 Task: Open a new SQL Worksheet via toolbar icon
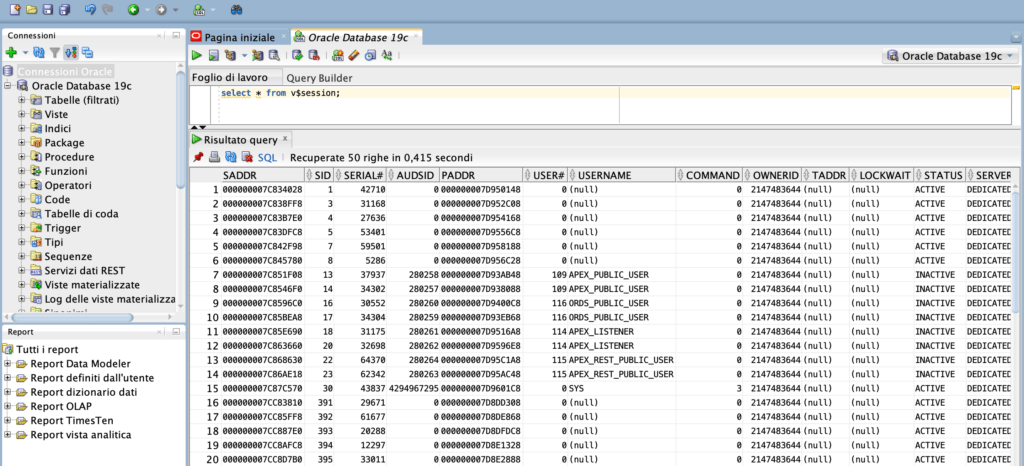(199, 10)
